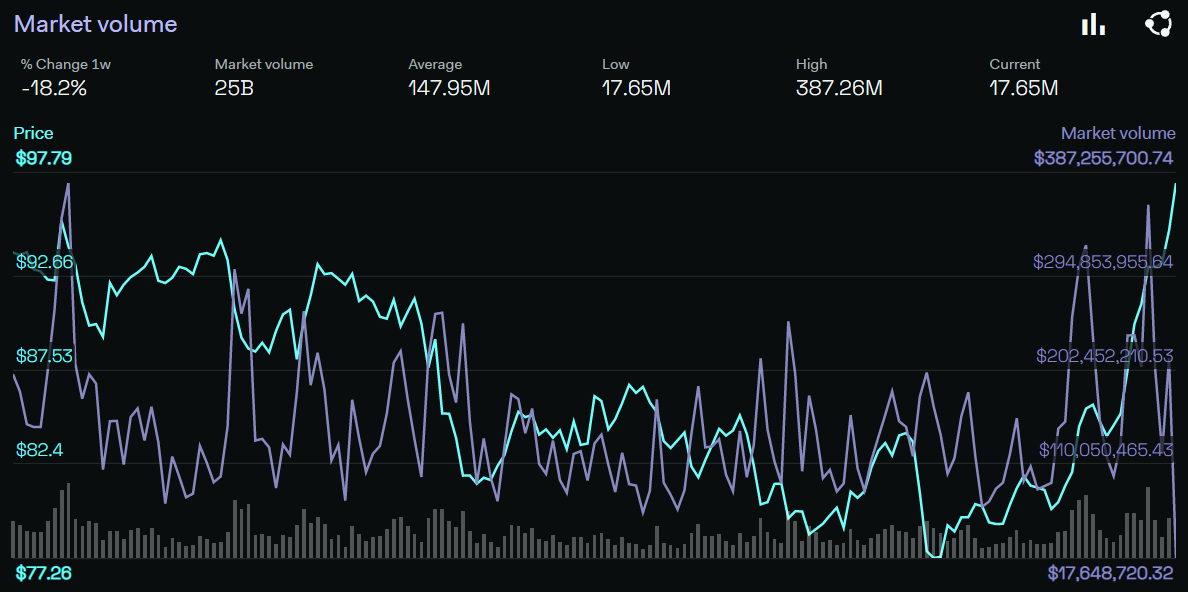Click the 25B market volume value
Viewport: 1188px width, 592px height.
234,88
